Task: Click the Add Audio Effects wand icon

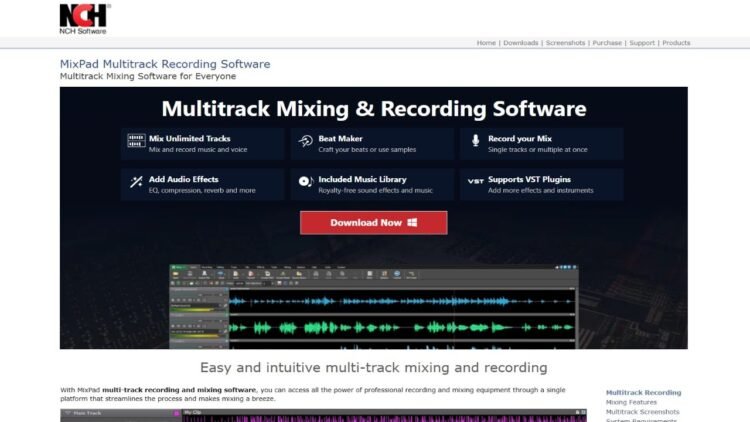Action: 136,182
